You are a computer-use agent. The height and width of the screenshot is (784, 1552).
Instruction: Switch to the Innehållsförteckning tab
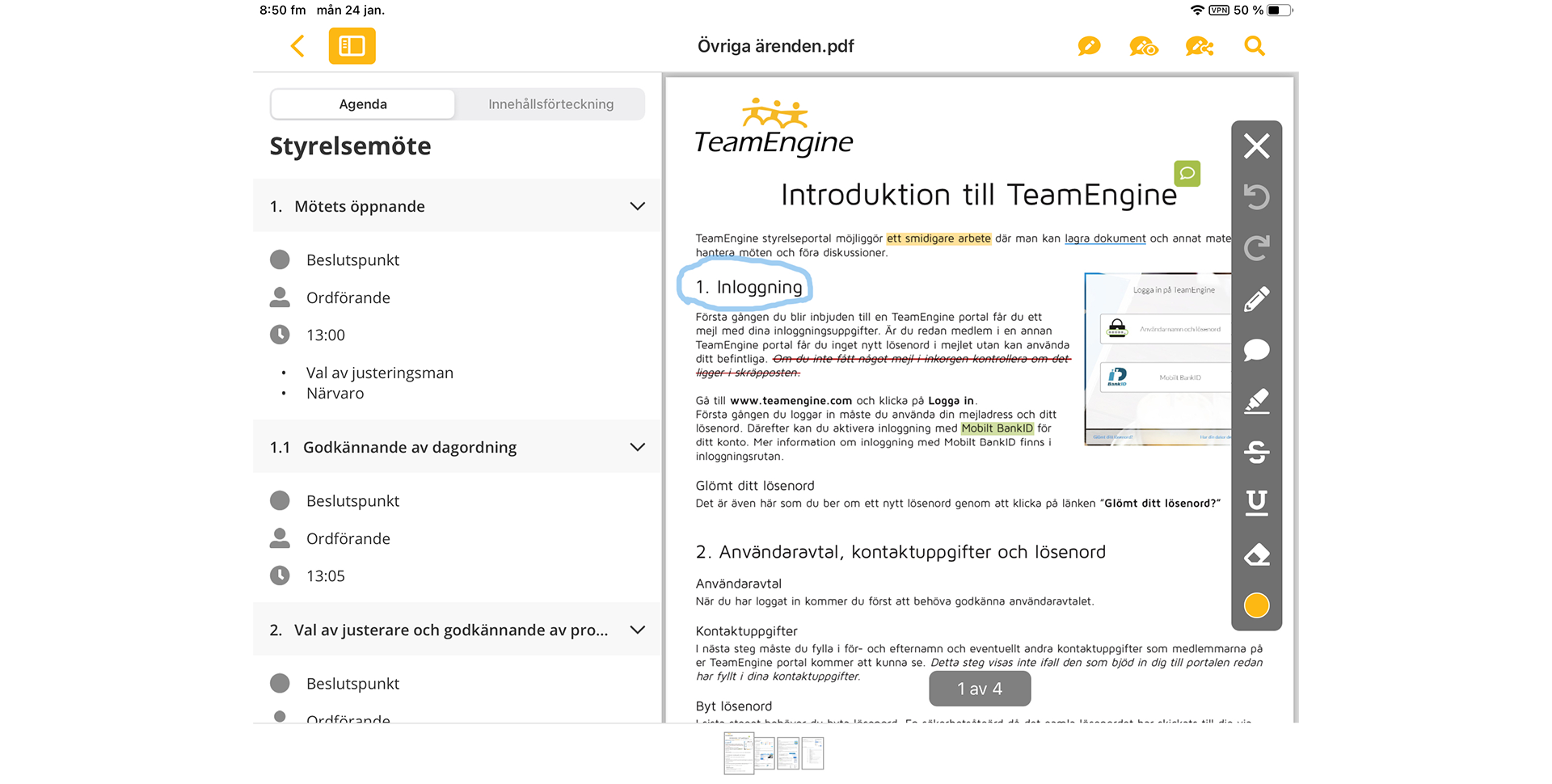pyautogui.click(x=550, y=104)
